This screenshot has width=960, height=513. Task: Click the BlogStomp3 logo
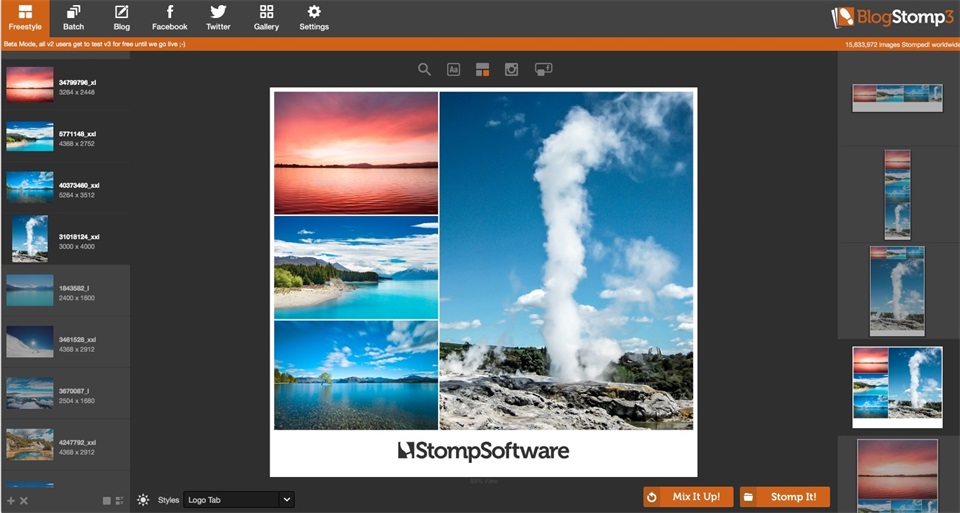(x=893, y=17)
